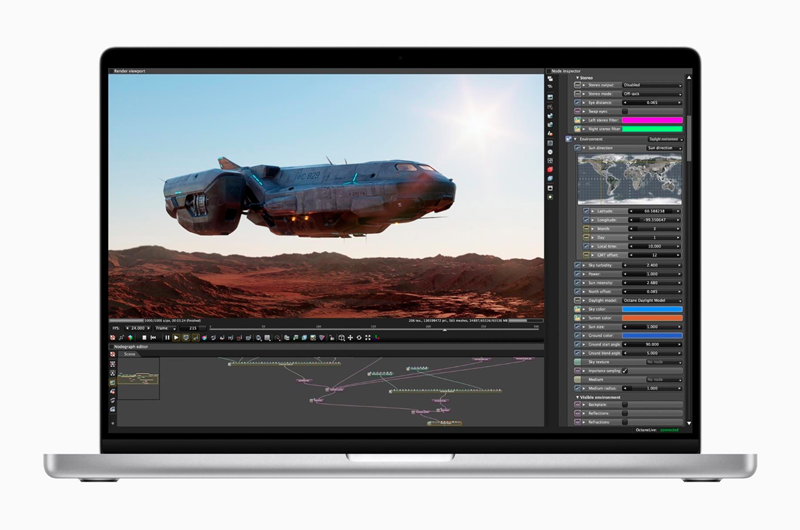
Task: Click the Left stereo filter magenta swatch
Action: (652, 120)
